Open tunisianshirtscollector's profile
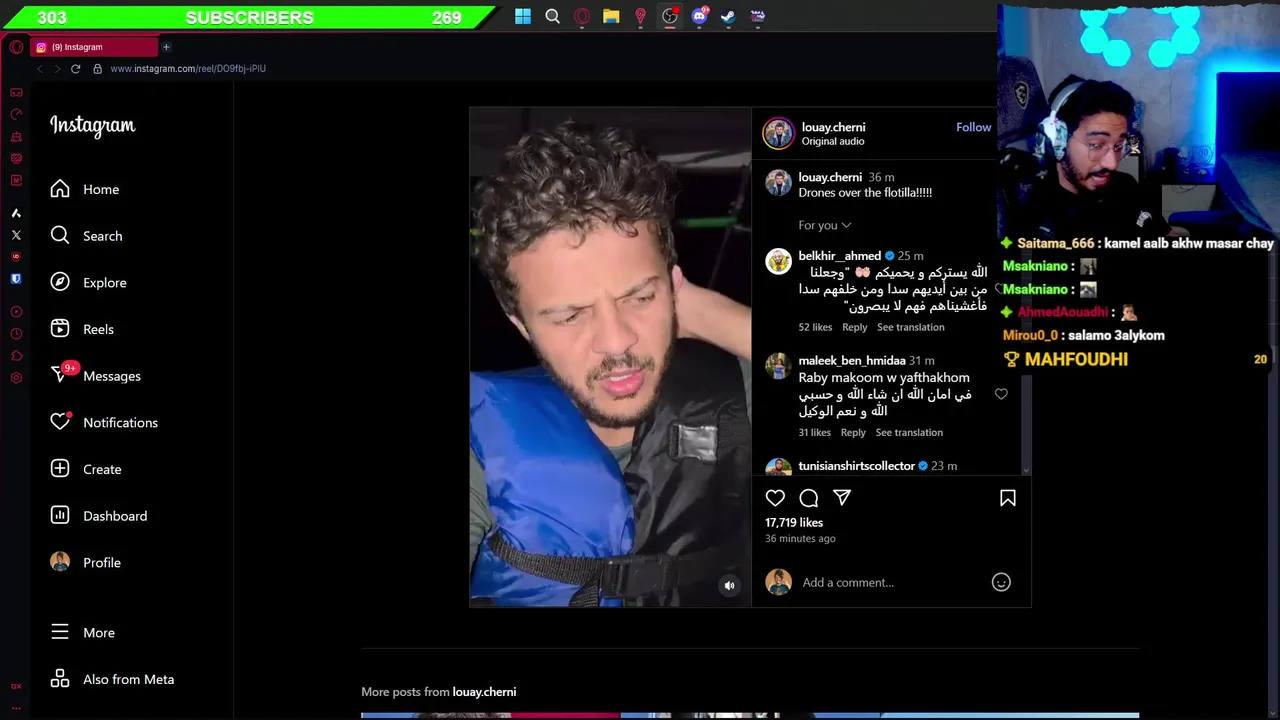Screen dimensions: 1280x720 click(856, 466)
